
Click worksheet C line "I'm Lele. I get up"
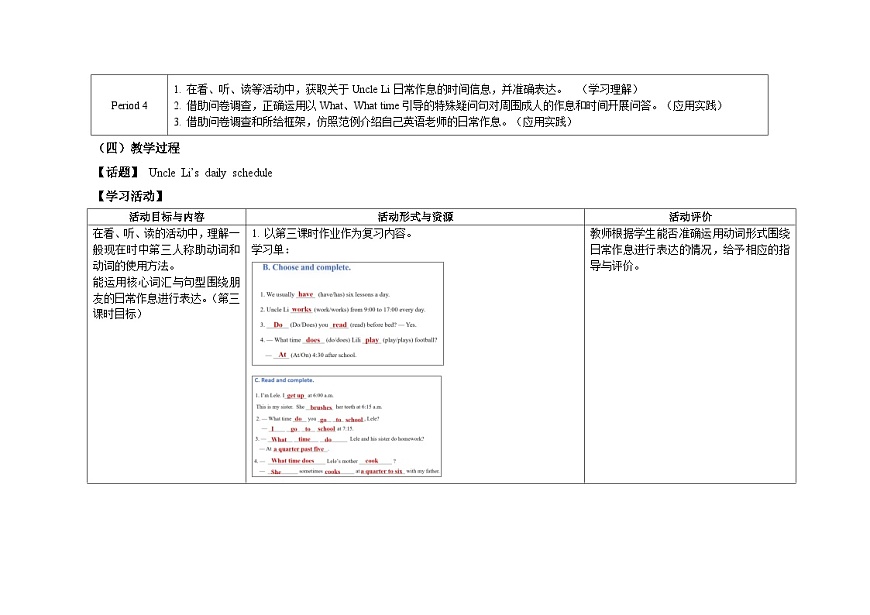[x=294, y=395]
